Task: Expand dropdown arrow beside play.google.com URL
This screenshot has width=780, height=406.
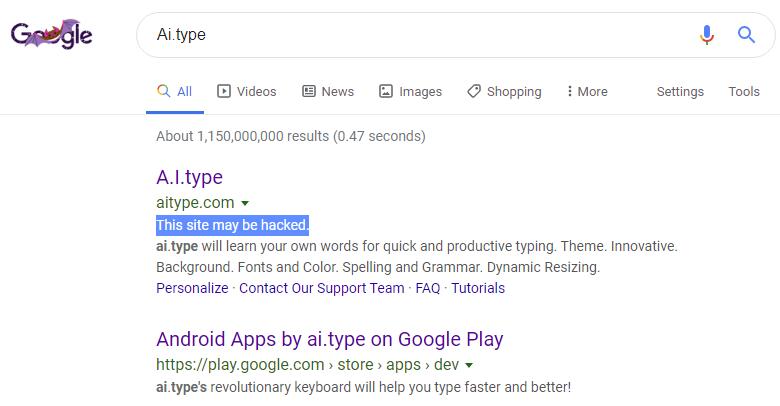Action: click(x=469, y=365)
